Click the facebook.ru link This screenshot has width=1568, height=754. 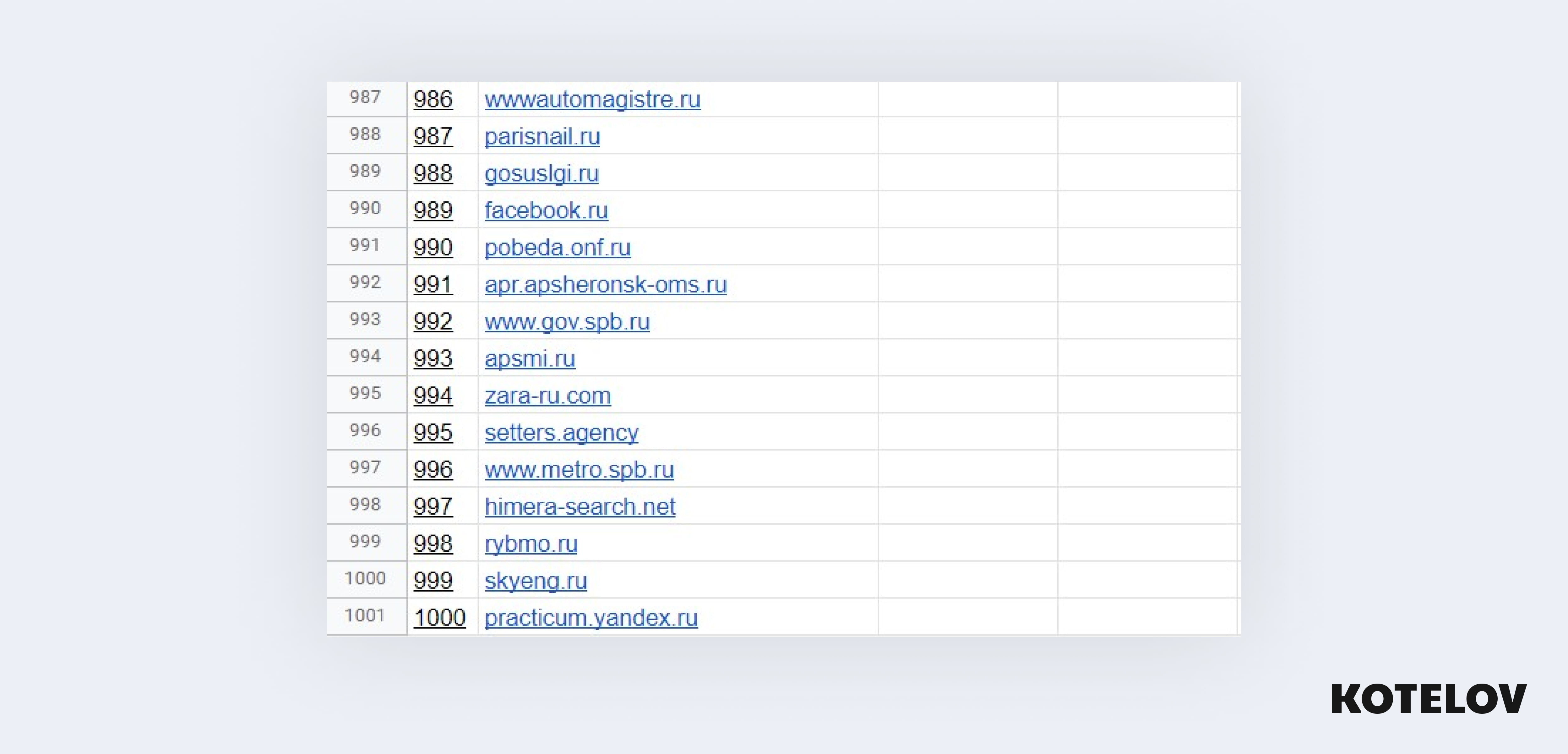coord(546,211)
